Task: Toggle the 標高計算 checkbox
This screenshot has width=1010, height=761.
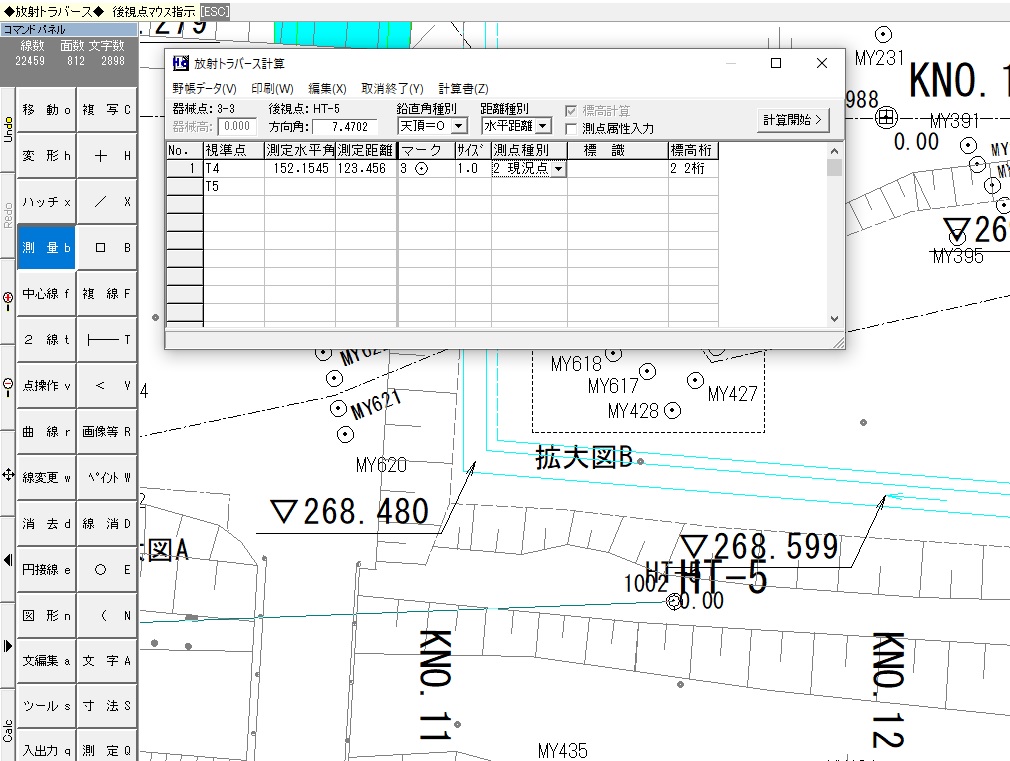Action: [572, 111]
